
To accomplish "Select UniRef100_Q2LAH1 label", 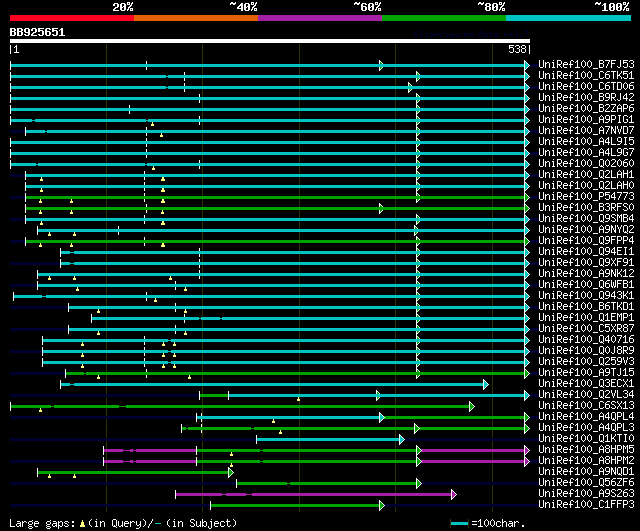I will point(586,175).
